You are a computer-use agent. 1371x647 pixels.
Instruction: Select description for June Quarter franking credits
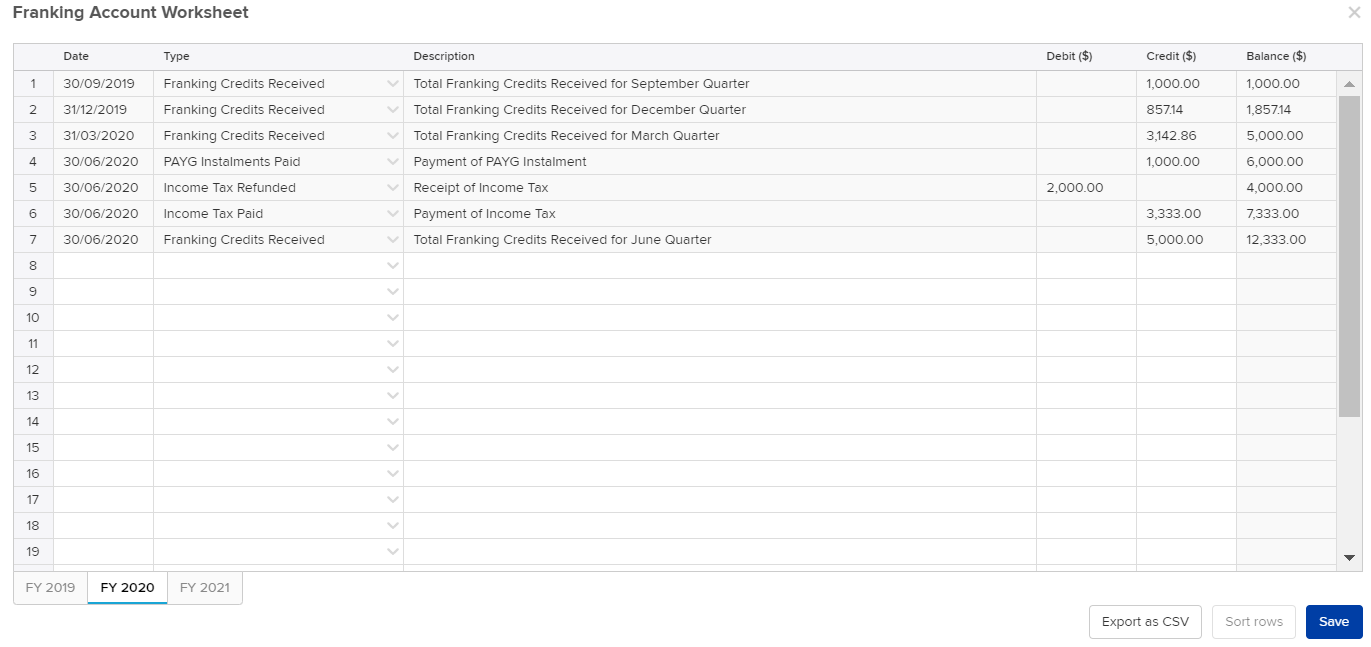point(720,240)
